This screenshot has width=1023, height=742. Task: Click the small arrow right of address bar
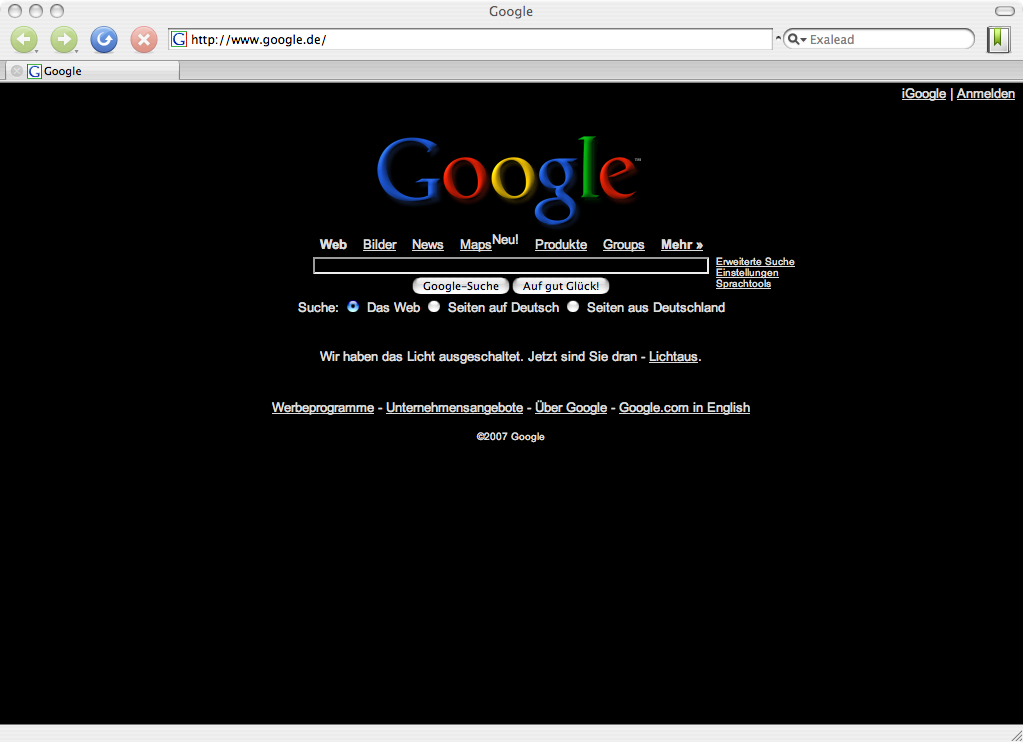pos(778,39)
